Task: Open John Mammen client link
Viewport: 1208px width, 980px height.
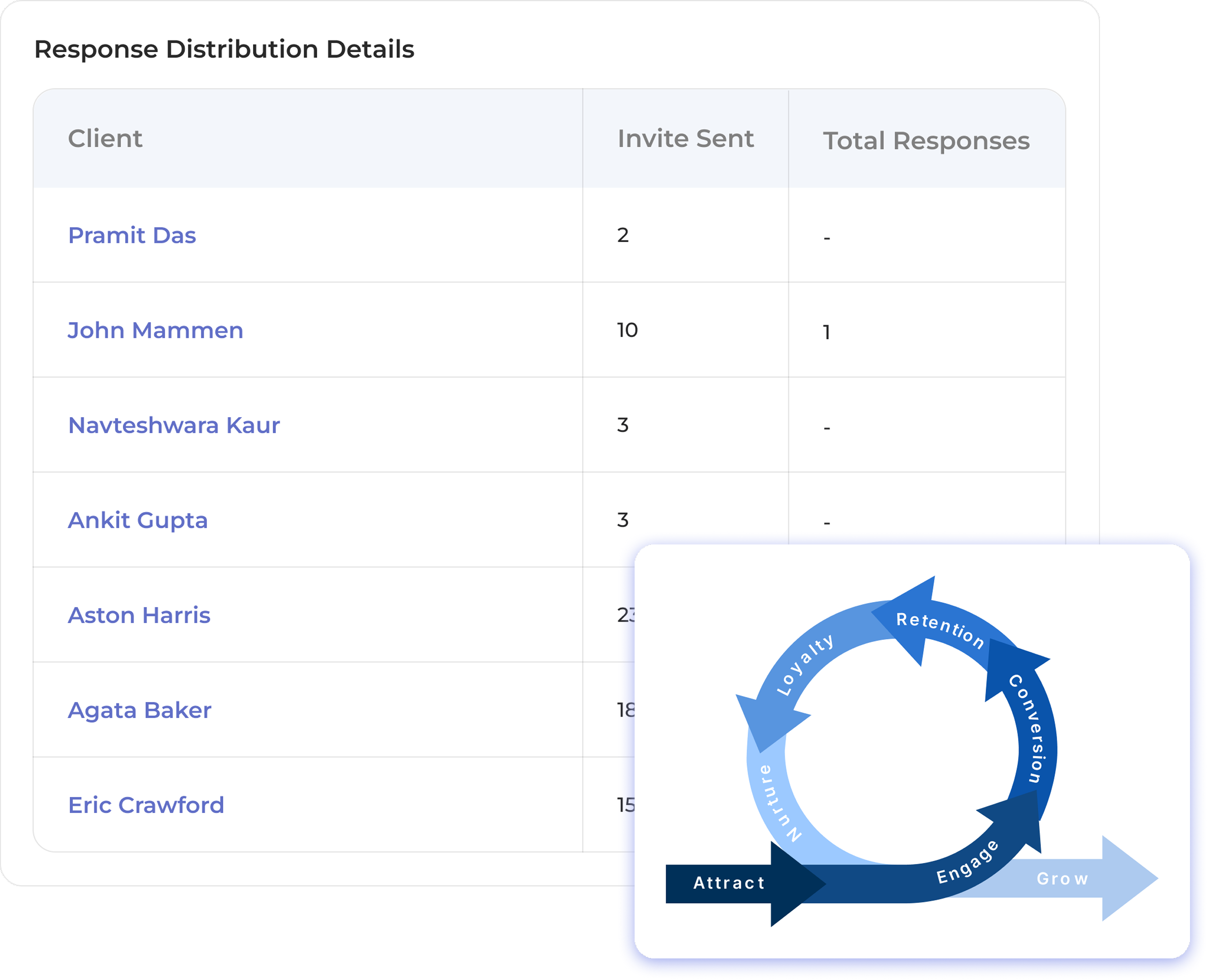Action: coord(155,330)
